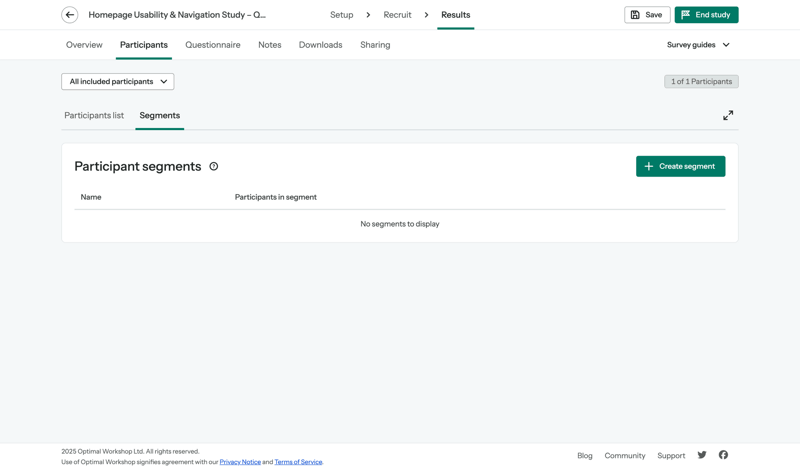800x470 pixels.
Task: Open the Sharing tab
Action: [x=375, y=45]
